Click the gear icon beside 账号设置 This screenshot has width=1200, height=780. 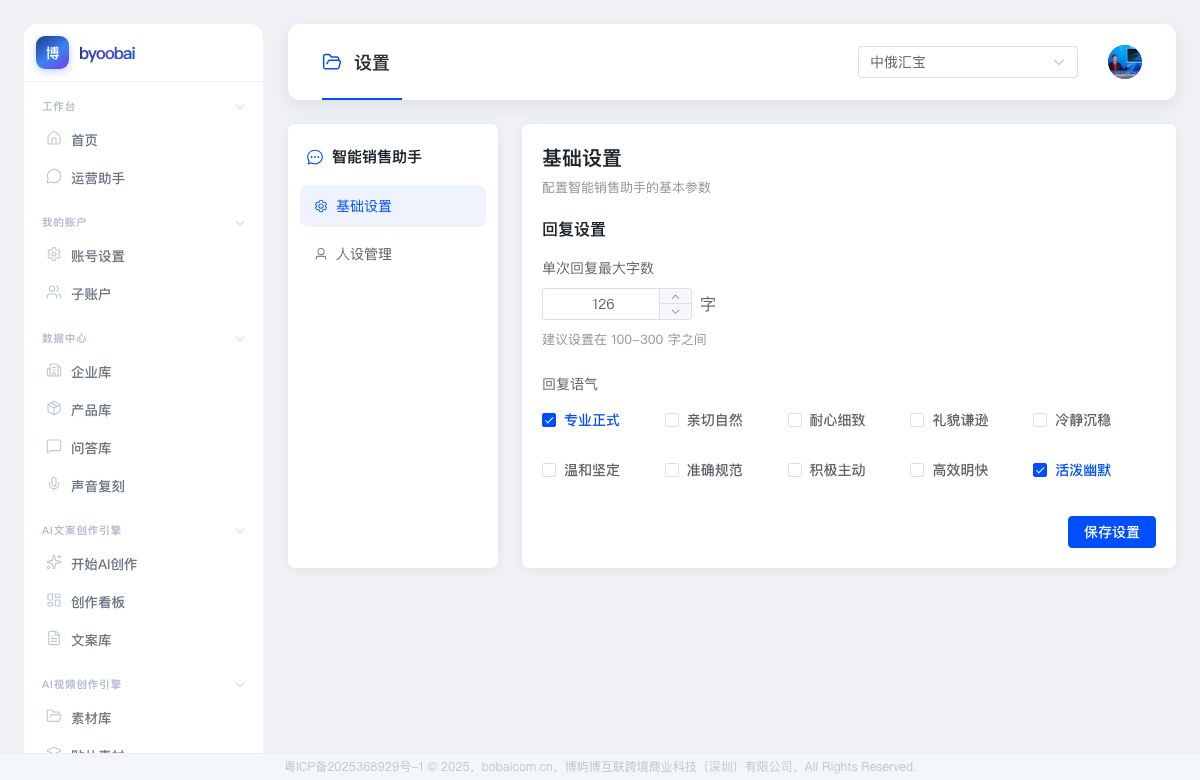[x=54, y=255]
